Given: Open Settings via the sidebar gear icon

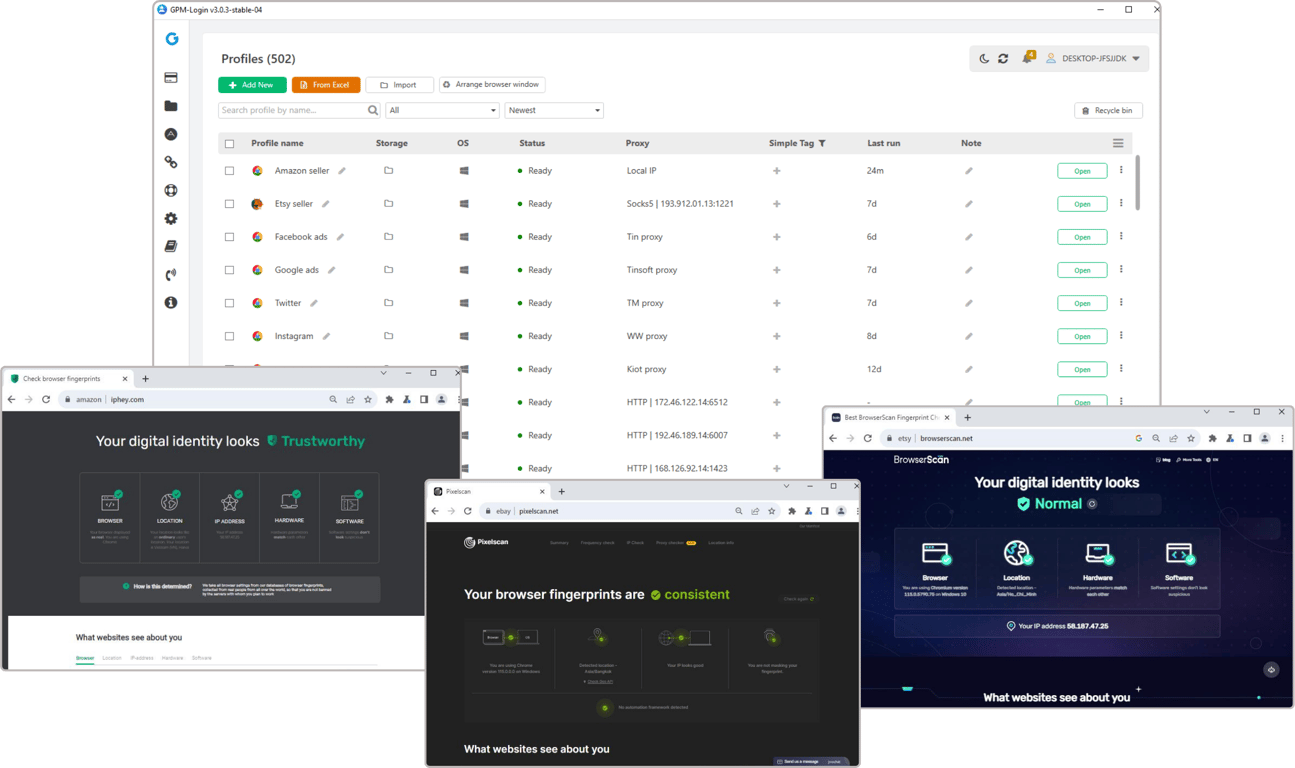Looking at the screenshot, I should [170, 218].
